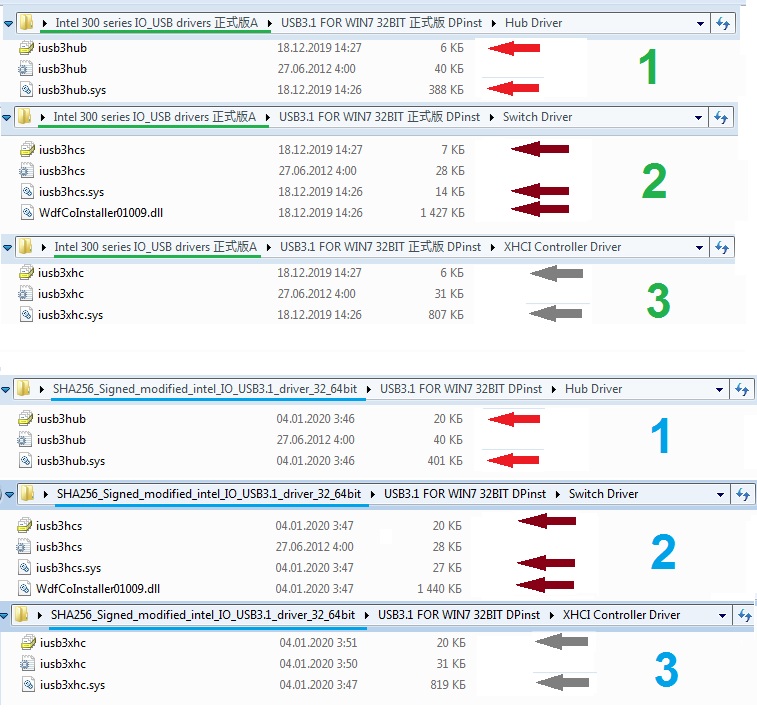Select icon of 819 КБ iusb3xhc.sys file
Screen dimensions: 757x713
tap(28, 685)
